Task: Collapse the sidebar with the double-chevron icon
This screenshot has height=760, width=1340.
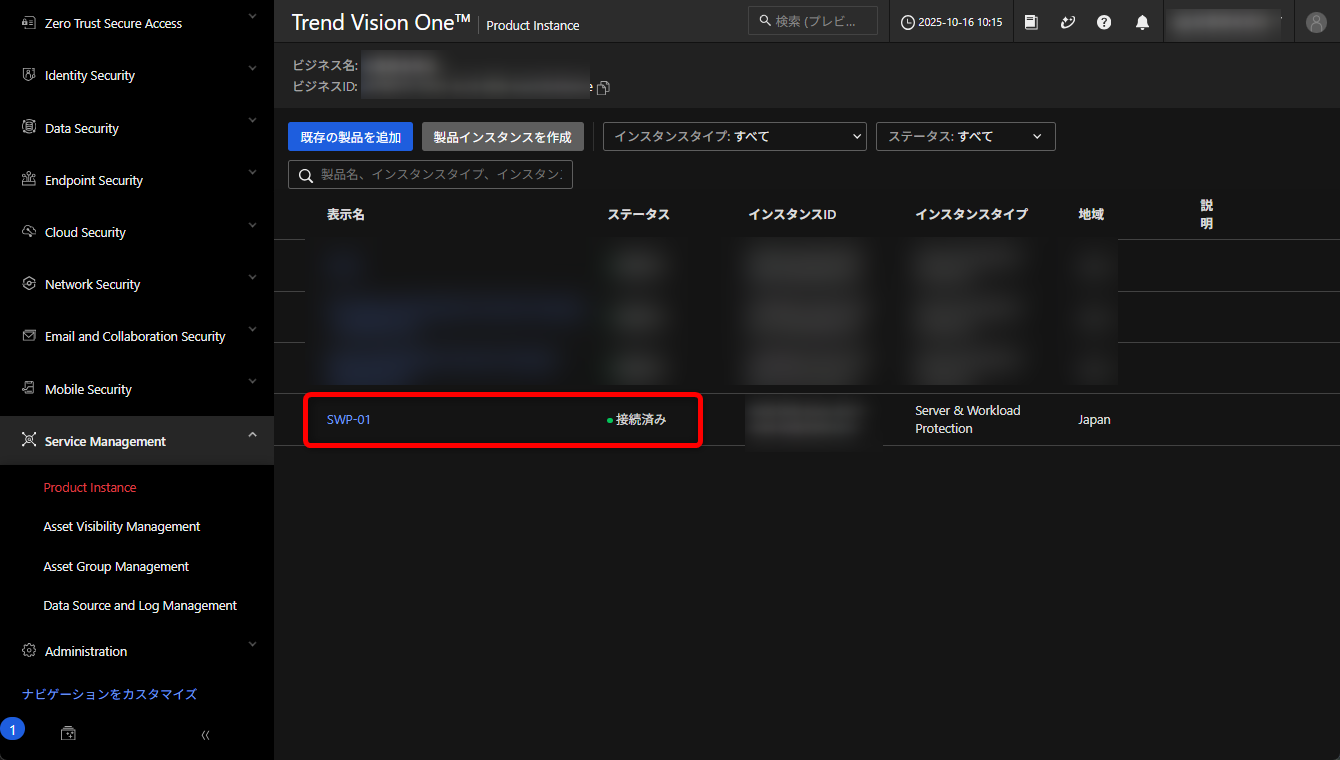Action: 205,735
